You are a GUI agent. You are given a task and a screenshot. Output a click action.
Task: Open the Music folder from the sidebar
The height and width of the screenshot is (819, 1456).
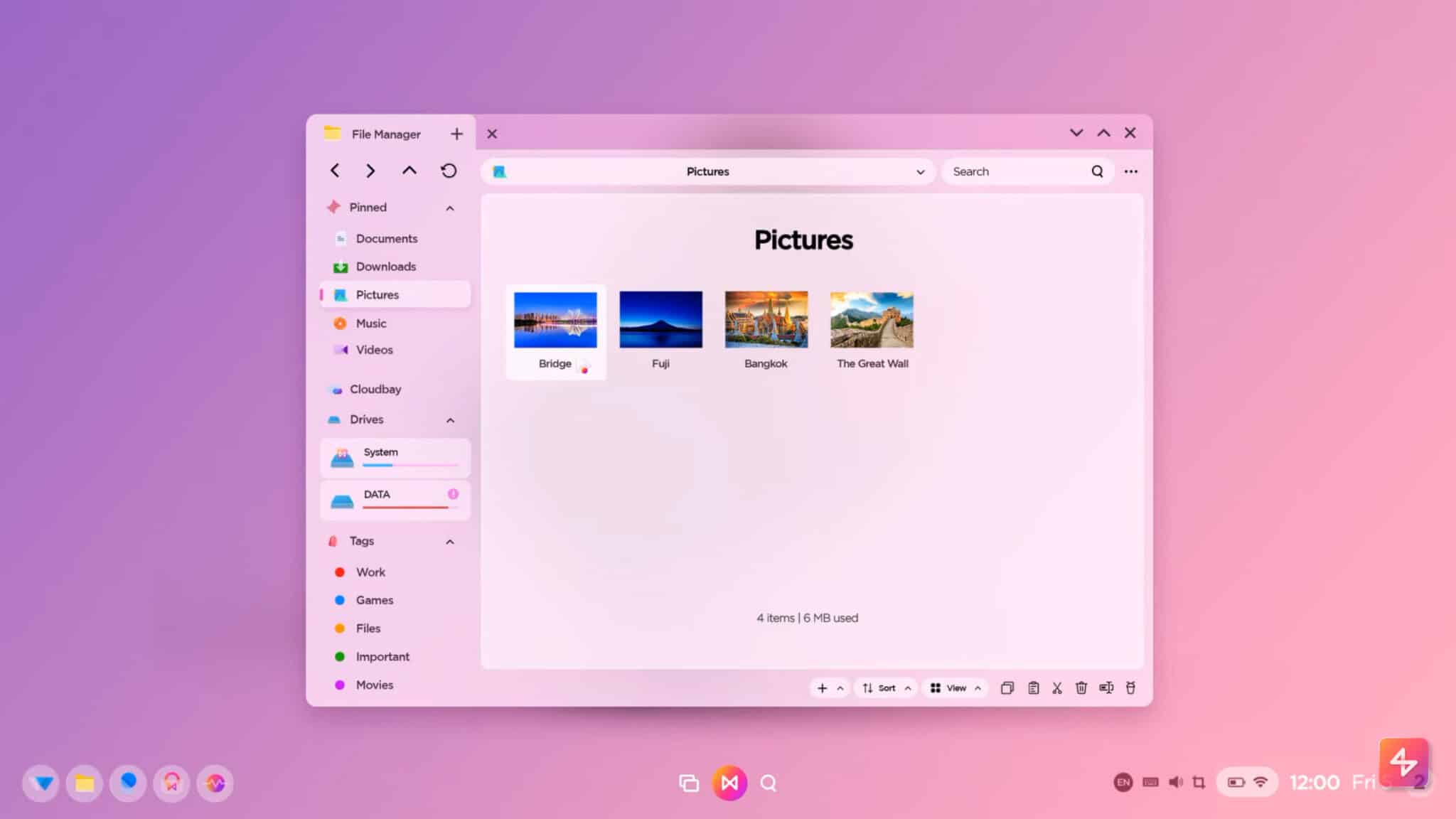(369, 323)
